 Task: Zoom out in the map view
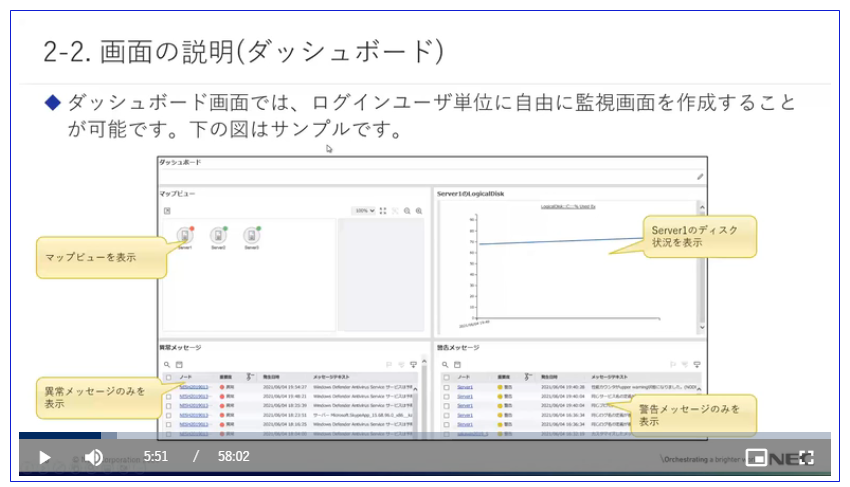point(407,211)
